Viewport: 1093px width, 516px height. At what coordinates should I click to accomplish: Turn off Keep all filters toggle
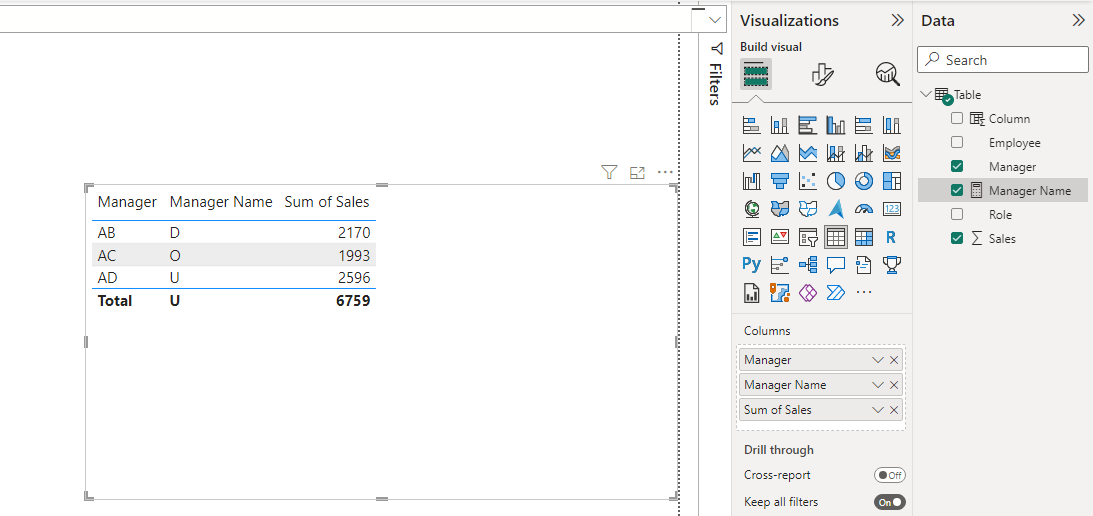coord(889,502)
